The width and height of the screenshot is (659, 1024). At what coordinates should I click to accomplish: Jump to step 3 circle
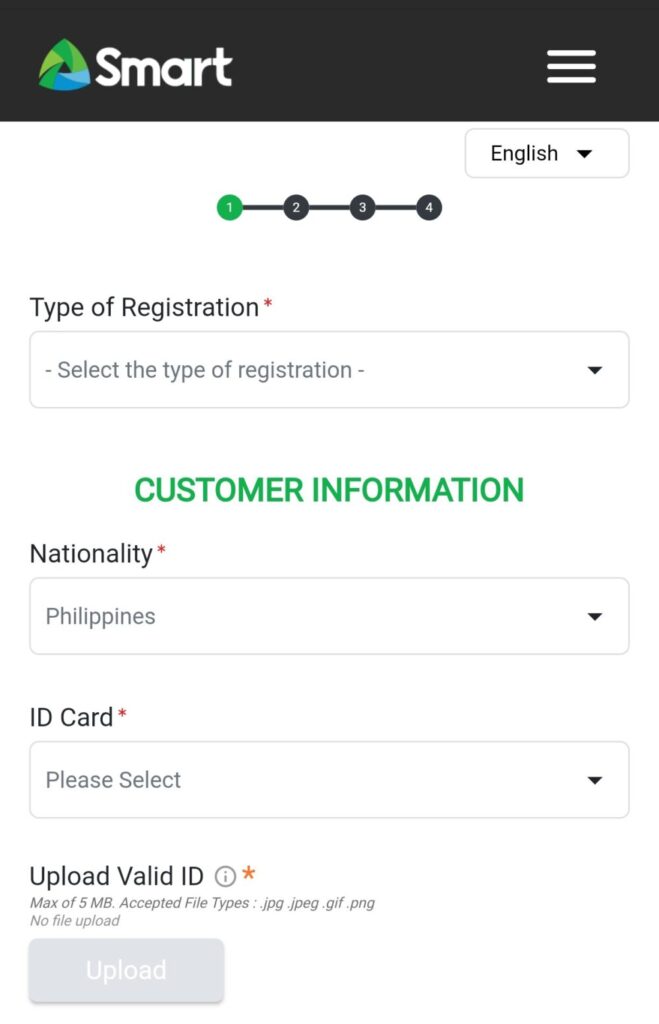pyautogui.click(x=362, y=208)
